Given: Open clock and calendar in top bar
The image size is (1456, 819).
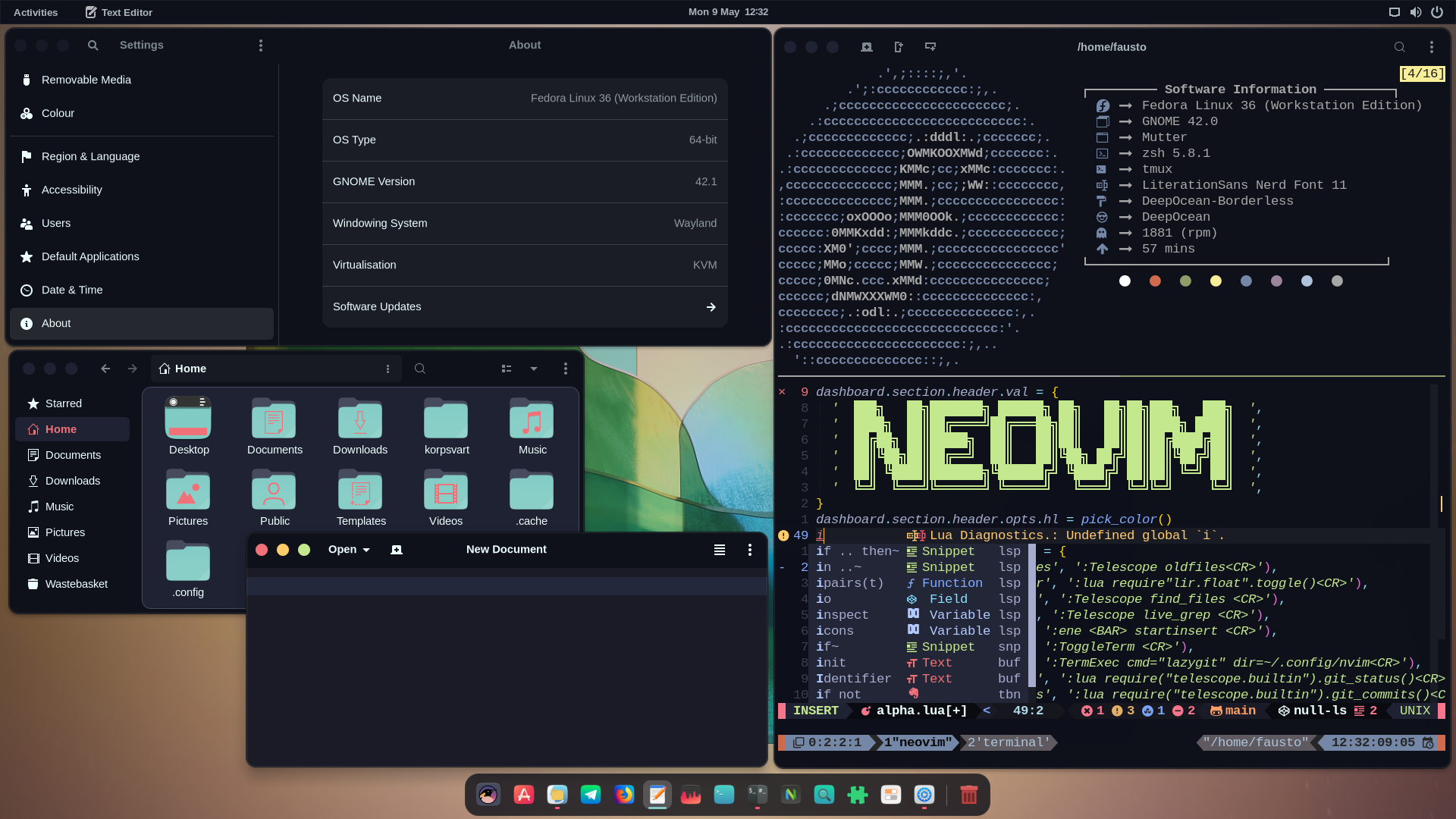Looking at the screenshot, I should click(x=728, y=12).
